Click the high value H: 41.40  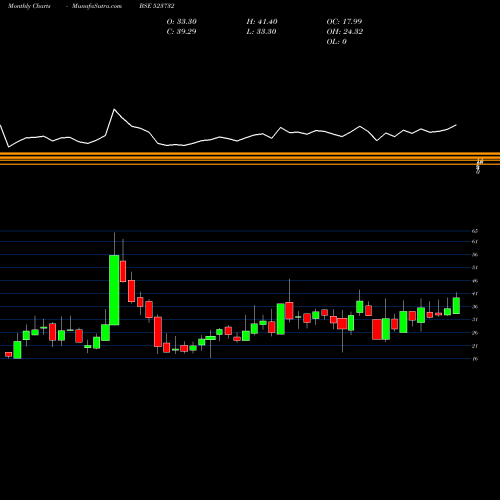click(262, 22)
